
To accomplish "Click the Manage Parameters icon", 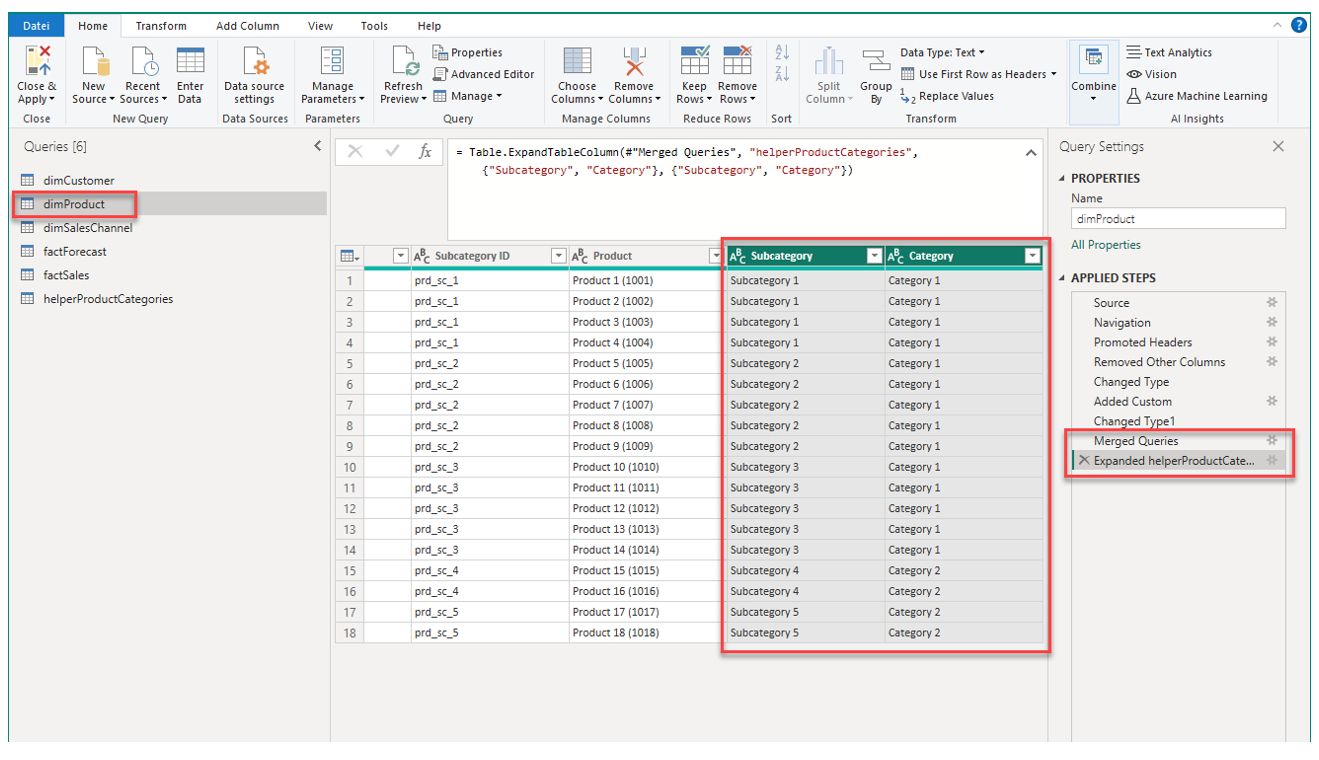I will [332, 62].
